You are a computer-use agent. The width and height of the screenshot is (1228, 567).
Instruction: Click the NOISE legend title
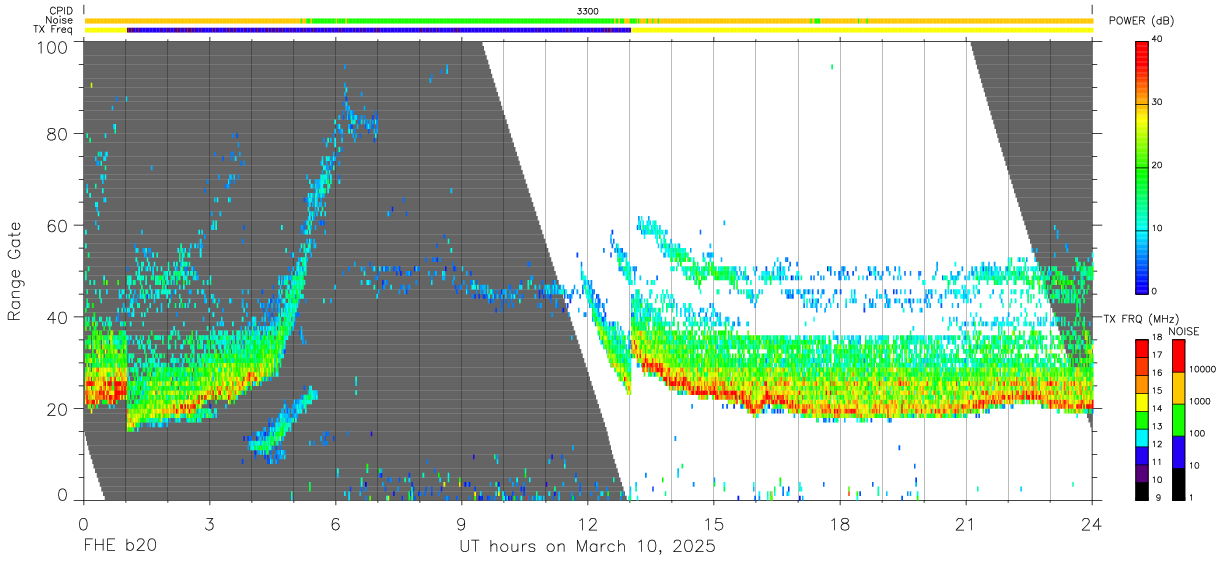coord(1183,330)
